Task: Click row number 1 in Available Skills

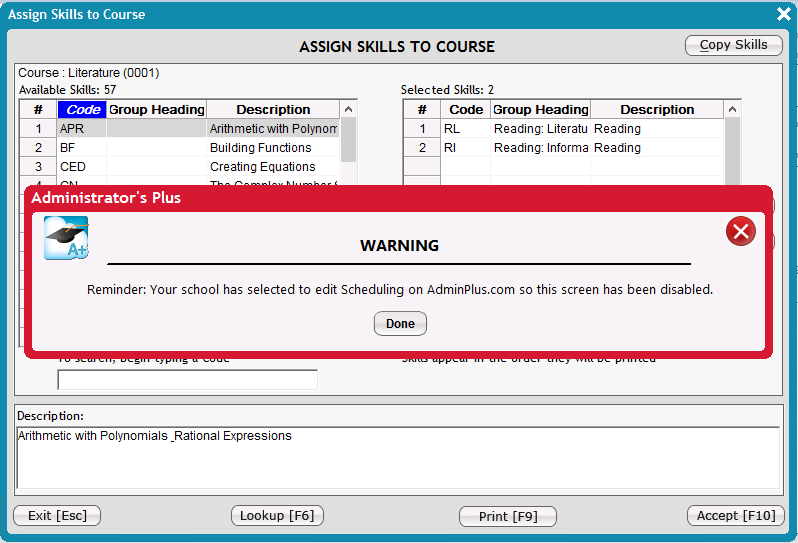Action: 38,129
